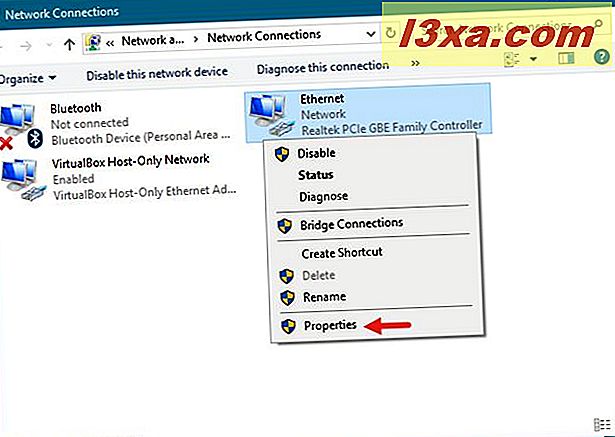The height and width of the screenshot is (437, 615).
Task: Open the change view dropdown arrow
Action: coord(533,59)
